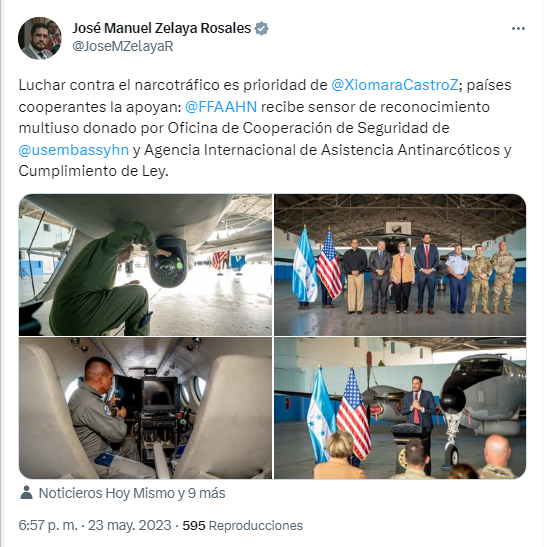Click the 23 may. 2023 date
This screenshot has width=544, height=547.
click(x=129, y=525)
